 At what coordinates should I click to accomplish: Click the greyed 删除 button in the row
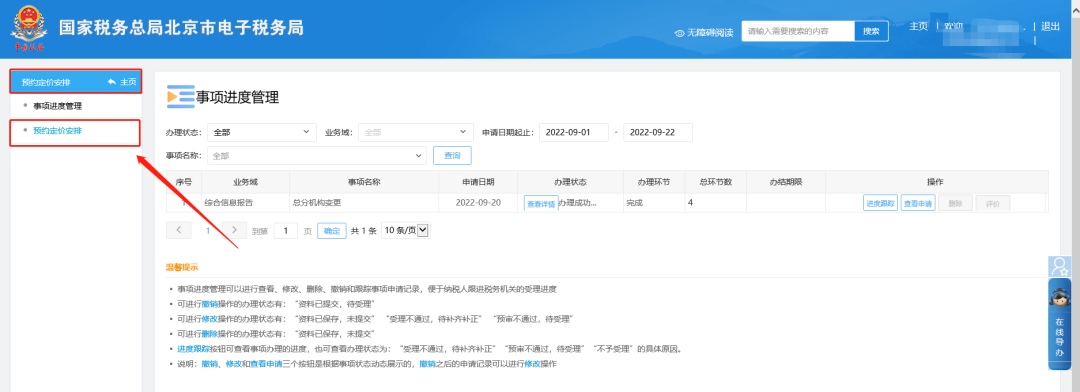(955, 203)
